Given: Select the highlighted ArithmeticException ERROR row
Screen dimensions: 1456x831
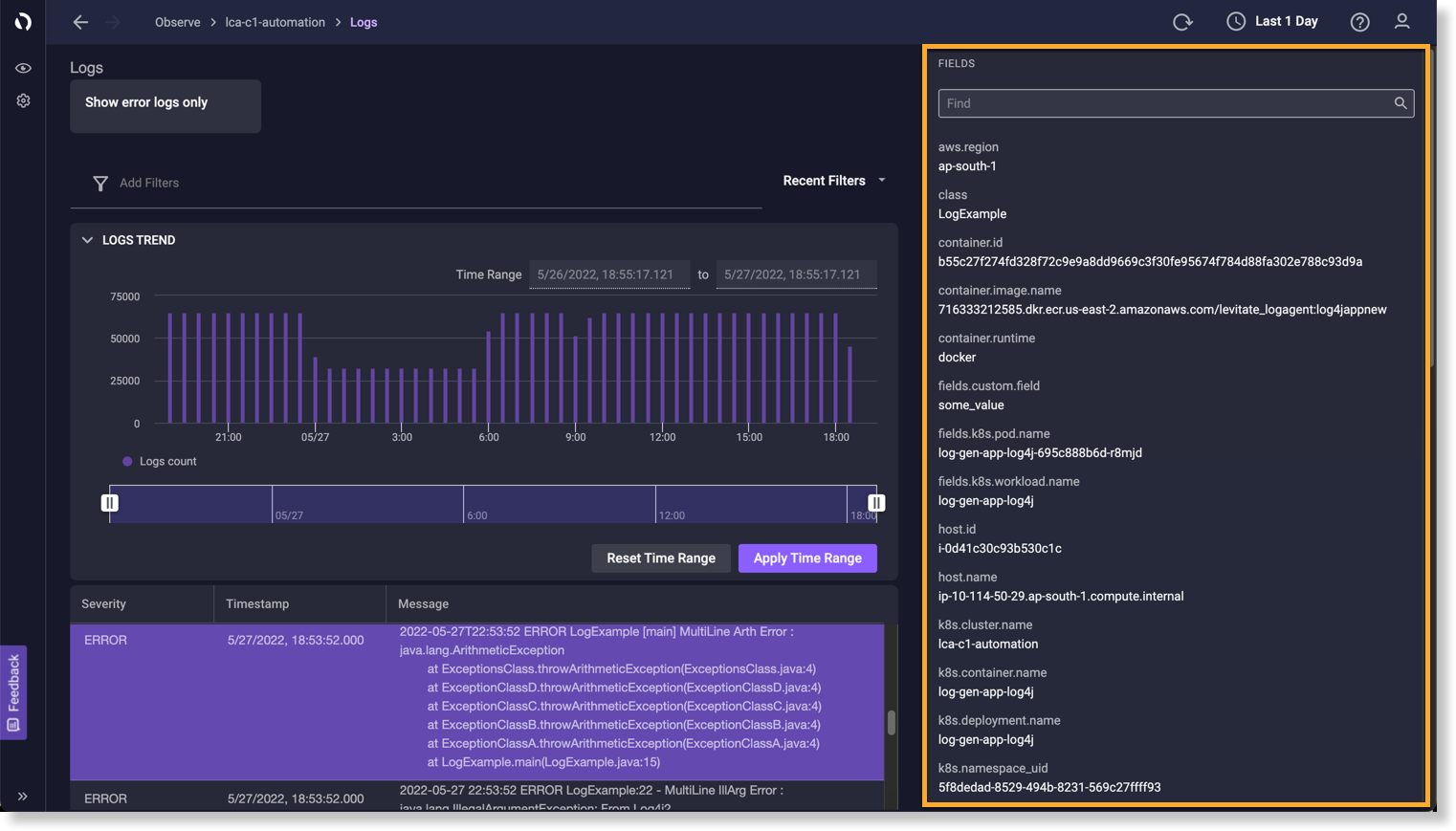Looking at the screenshot, I should click(x=477, y=702).
